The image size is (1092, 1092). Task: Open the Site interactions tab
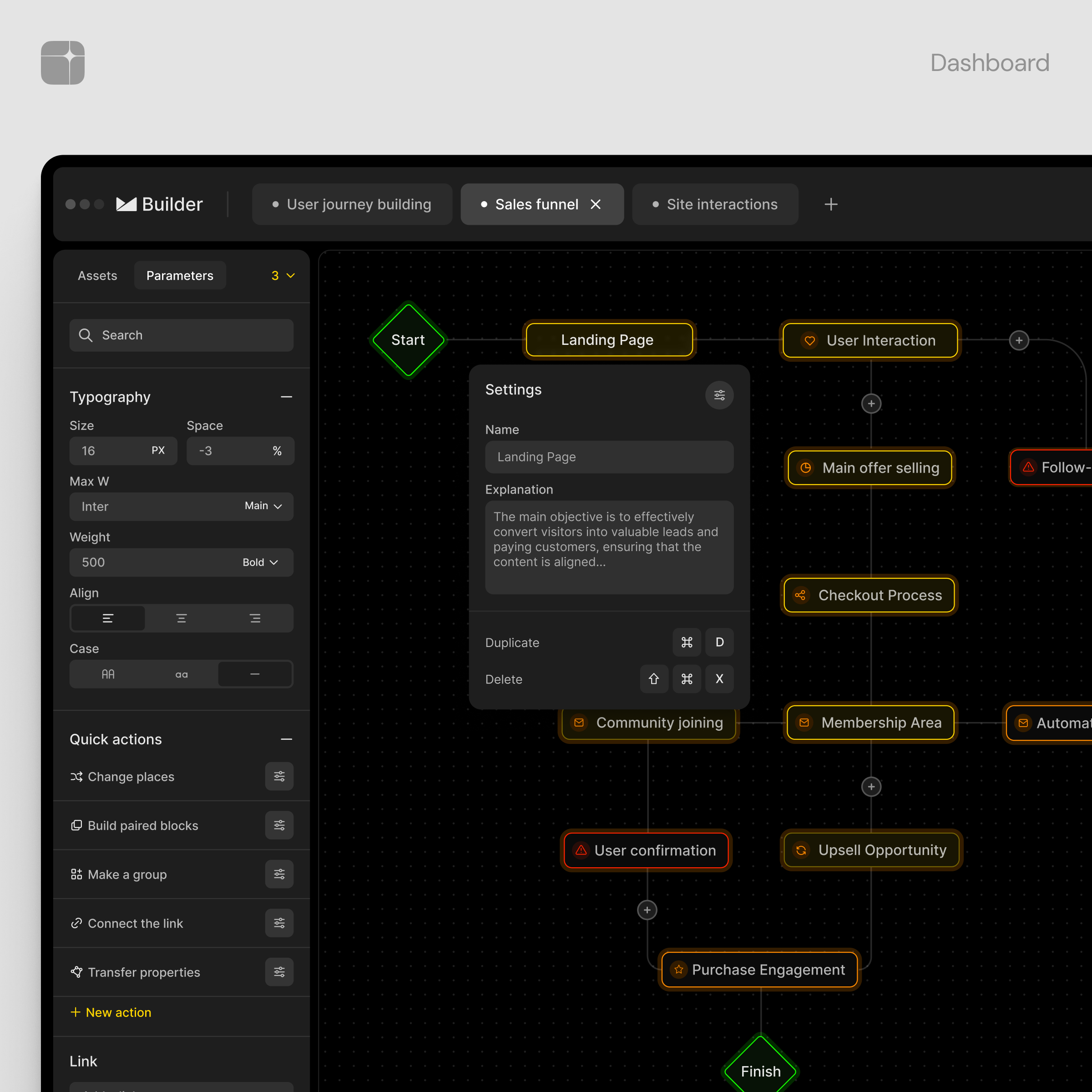(x=715, y=204)
